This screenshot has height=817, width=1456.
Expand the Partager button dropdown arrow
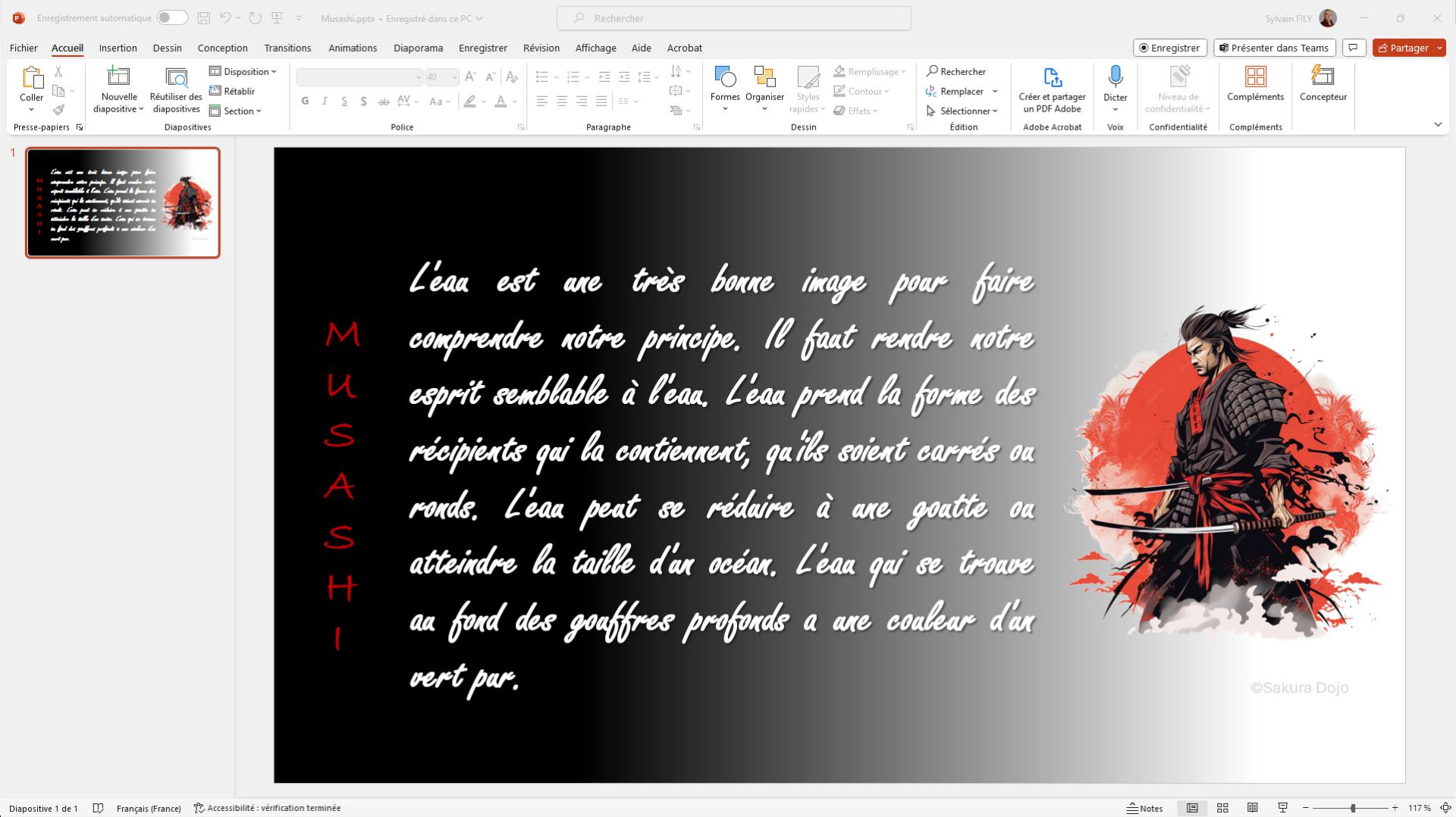pos(1439,48)
